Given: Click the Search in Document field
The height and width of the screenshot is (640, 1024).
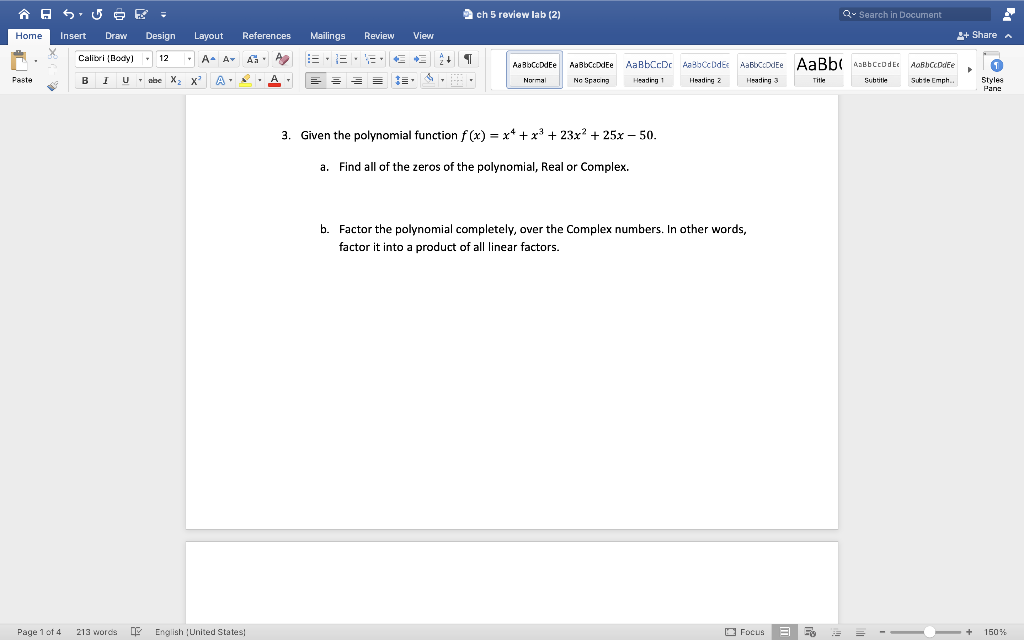Looking at the screenshot, I should click(913, 14).
